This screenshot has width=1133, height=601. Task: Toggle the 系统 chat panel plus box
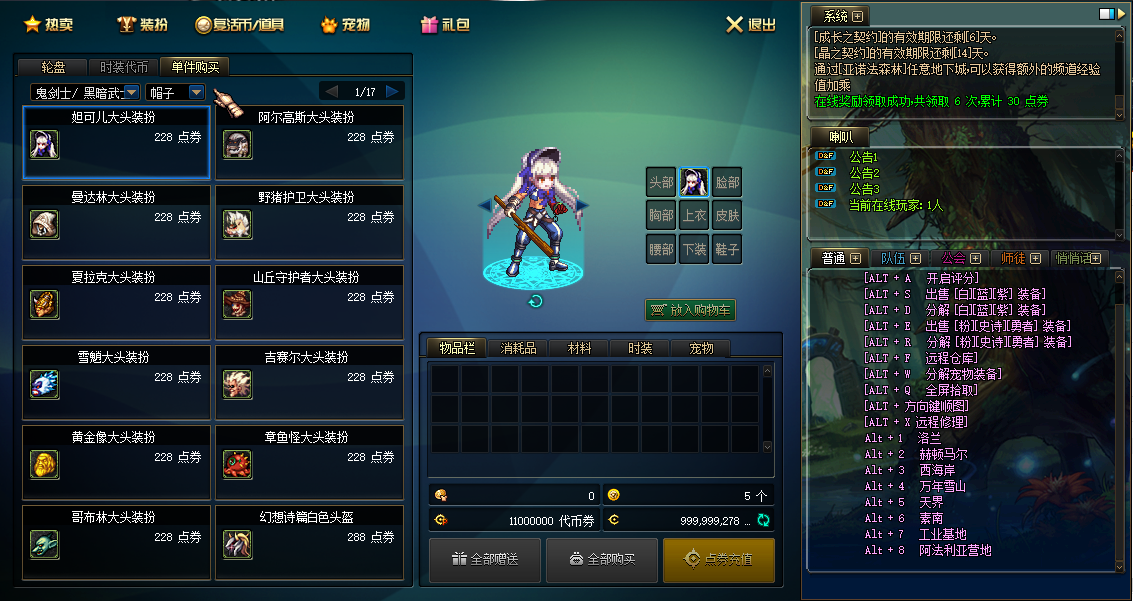pyautogui.click(x=857, y=16)
